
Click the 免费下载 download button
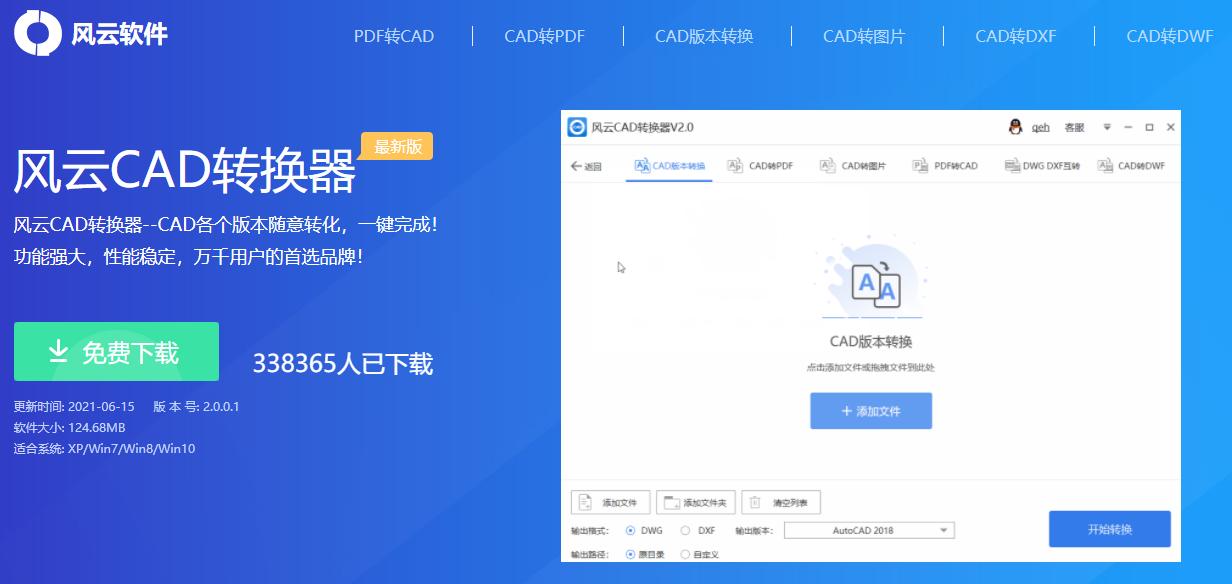coord(117,351)
